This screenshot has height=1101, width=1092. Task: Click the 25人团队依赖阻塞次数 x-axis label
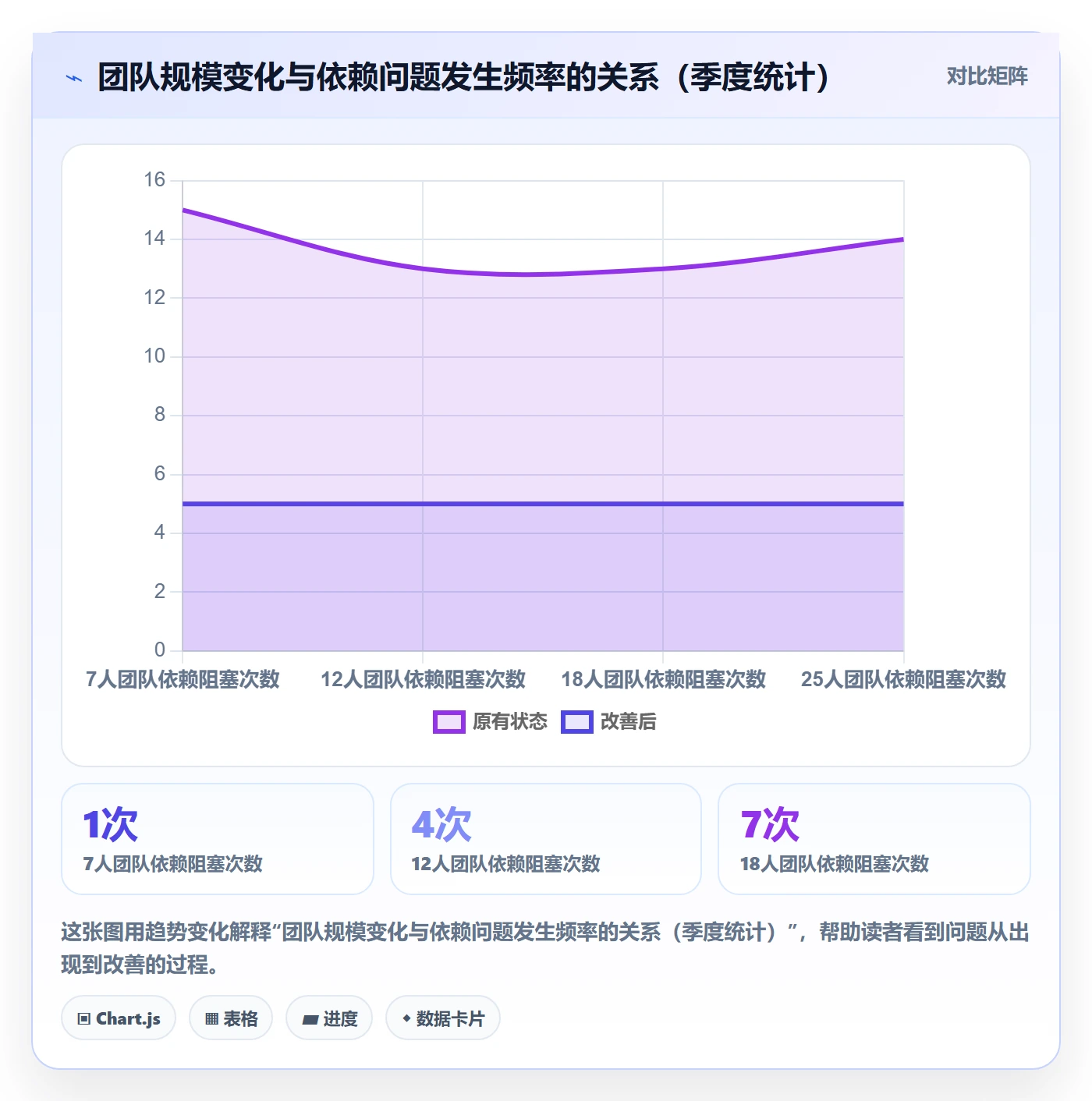pos(903,679)
